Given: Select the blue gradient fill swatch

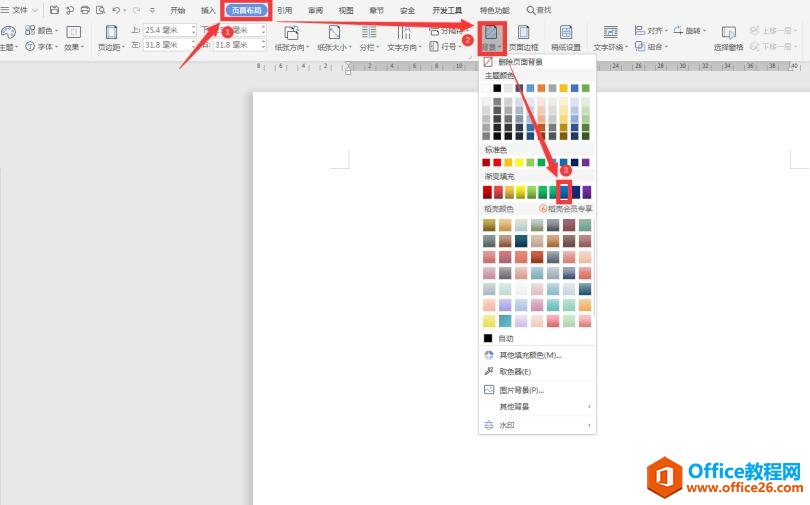Looking at the screenshot, I should [565, 192].
